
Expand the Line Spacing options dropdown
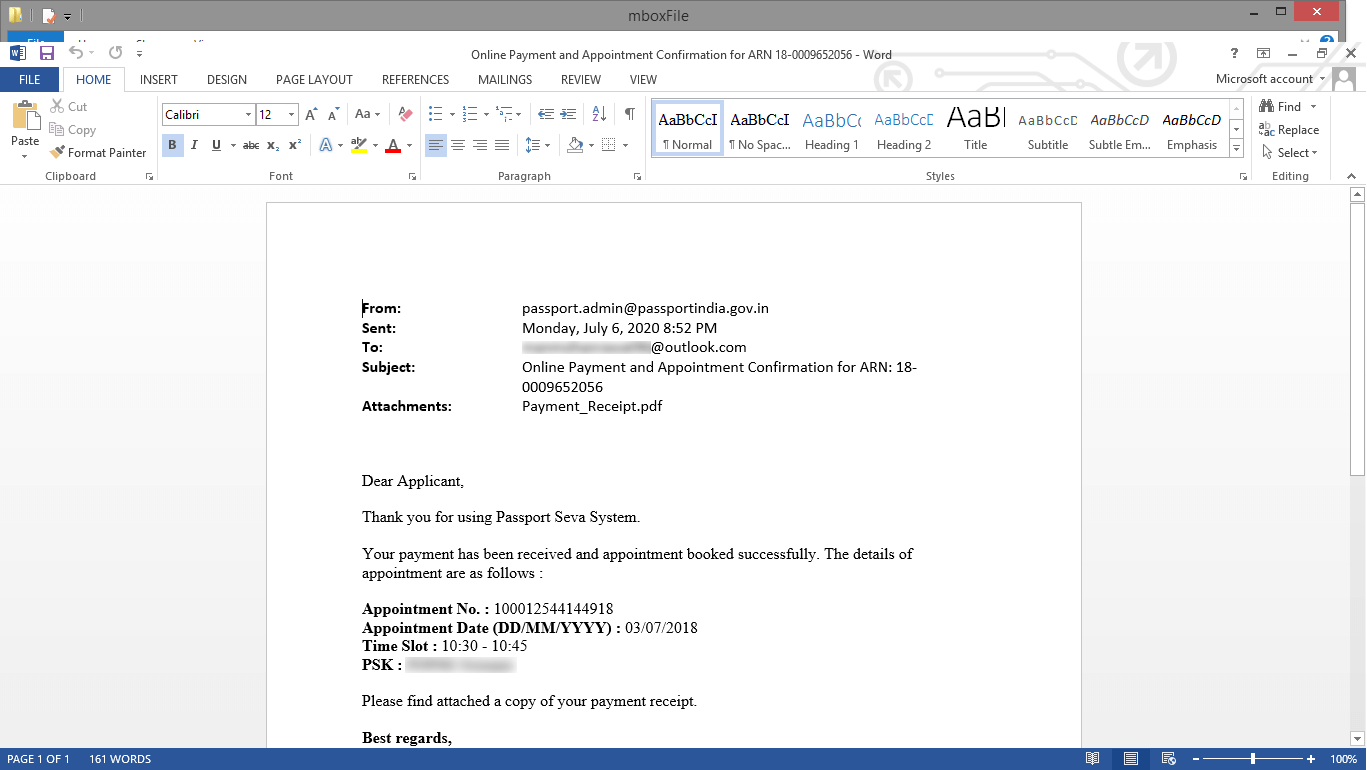click(547, 144)
